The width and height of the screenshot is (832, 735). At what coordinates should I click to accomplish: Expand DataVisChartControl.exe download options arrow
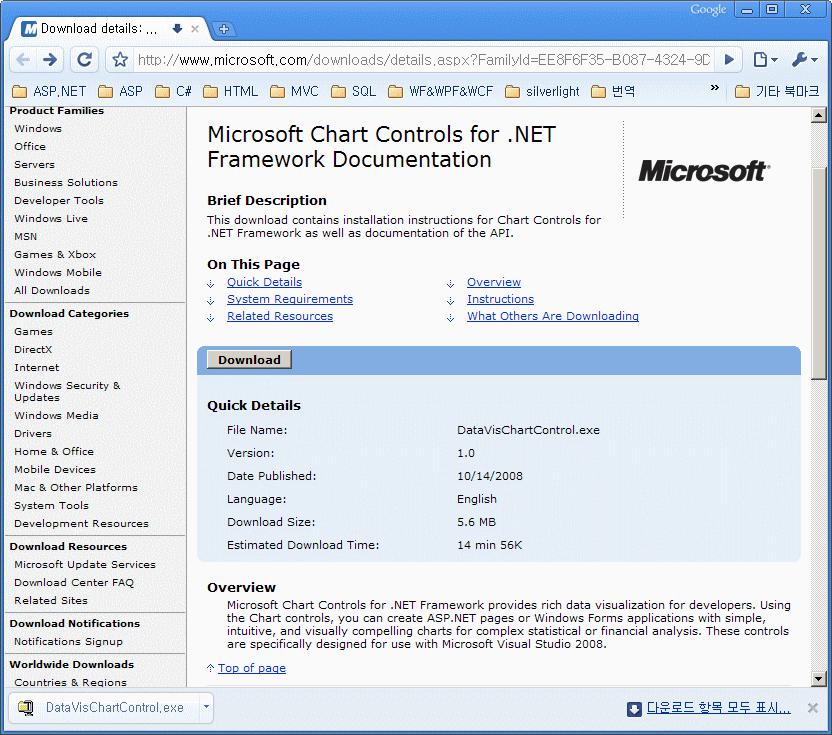[x=206, y=707]
